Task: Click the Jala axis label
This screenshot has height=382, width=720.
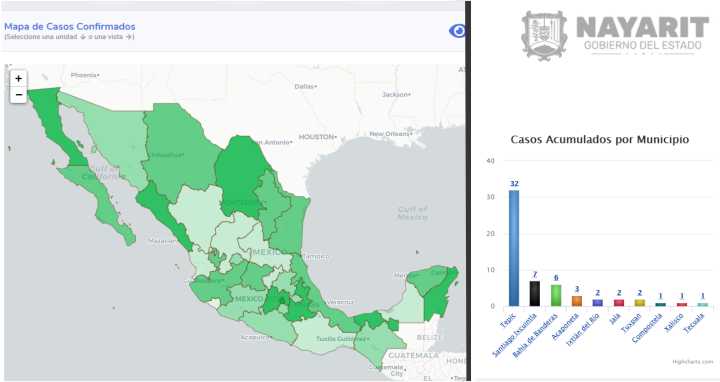Action: click(615, 318)
